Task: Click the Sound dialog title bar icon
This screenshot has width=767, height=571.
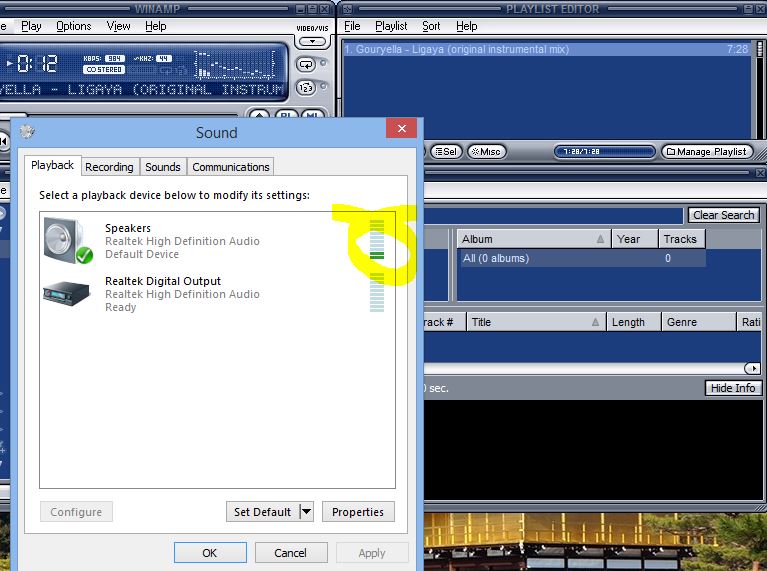Action: click(x=27, y=132)
